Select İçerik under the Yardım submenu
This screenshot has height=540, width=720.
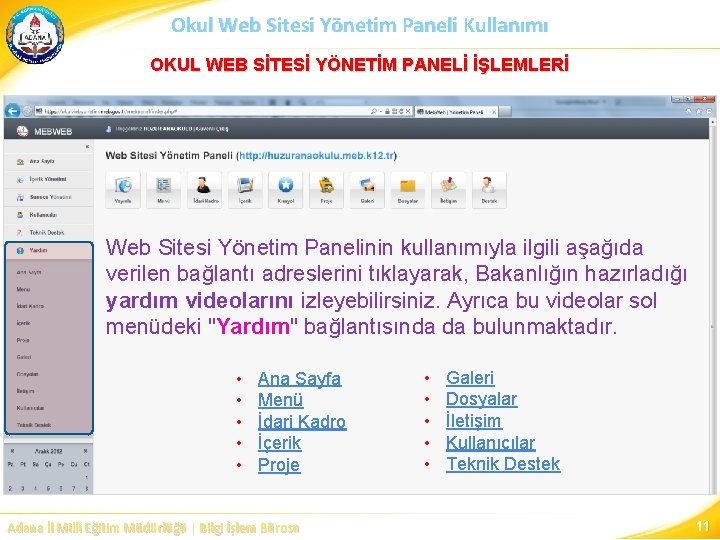tap(23, 323)
